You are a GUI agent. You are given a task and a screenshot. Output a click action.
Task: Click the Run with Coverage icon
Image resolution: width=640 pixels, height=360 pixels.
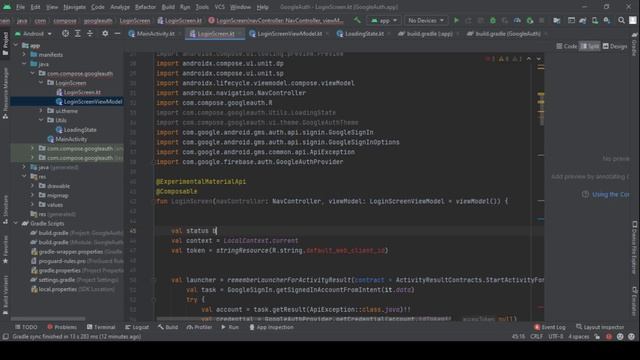(505, 20)
